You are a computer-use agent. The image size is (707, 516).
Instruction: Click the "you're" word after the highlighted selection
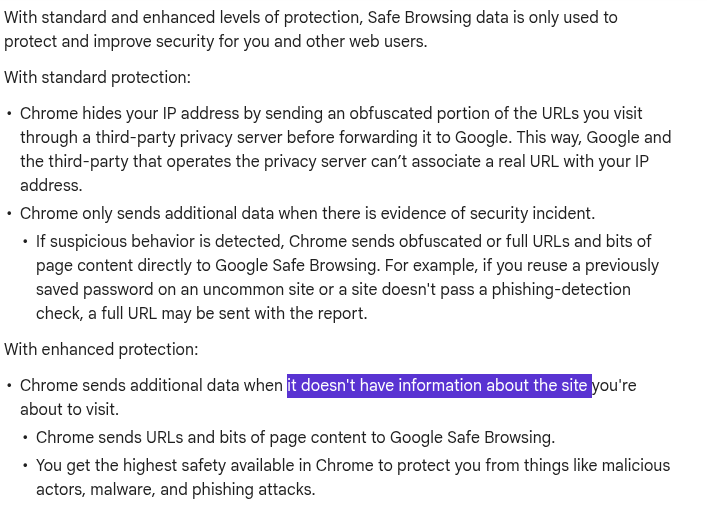(x=614, y=386)
